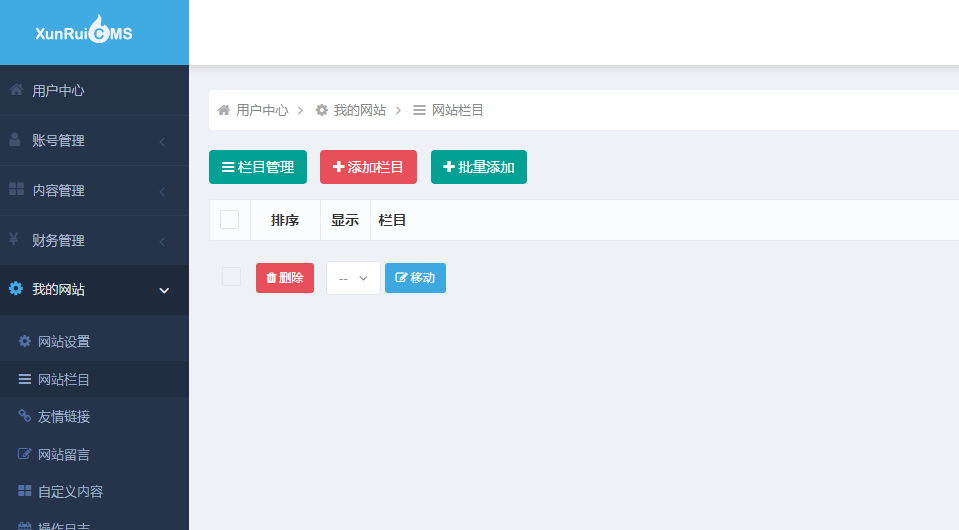Click the 栏目管理 button

point(258,167)
